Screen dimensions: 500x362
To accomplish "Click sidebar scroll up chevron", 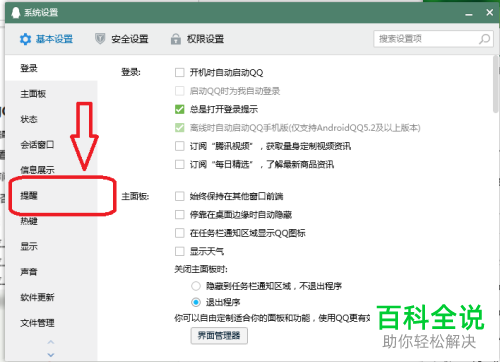I will click(x=51, y=342).
